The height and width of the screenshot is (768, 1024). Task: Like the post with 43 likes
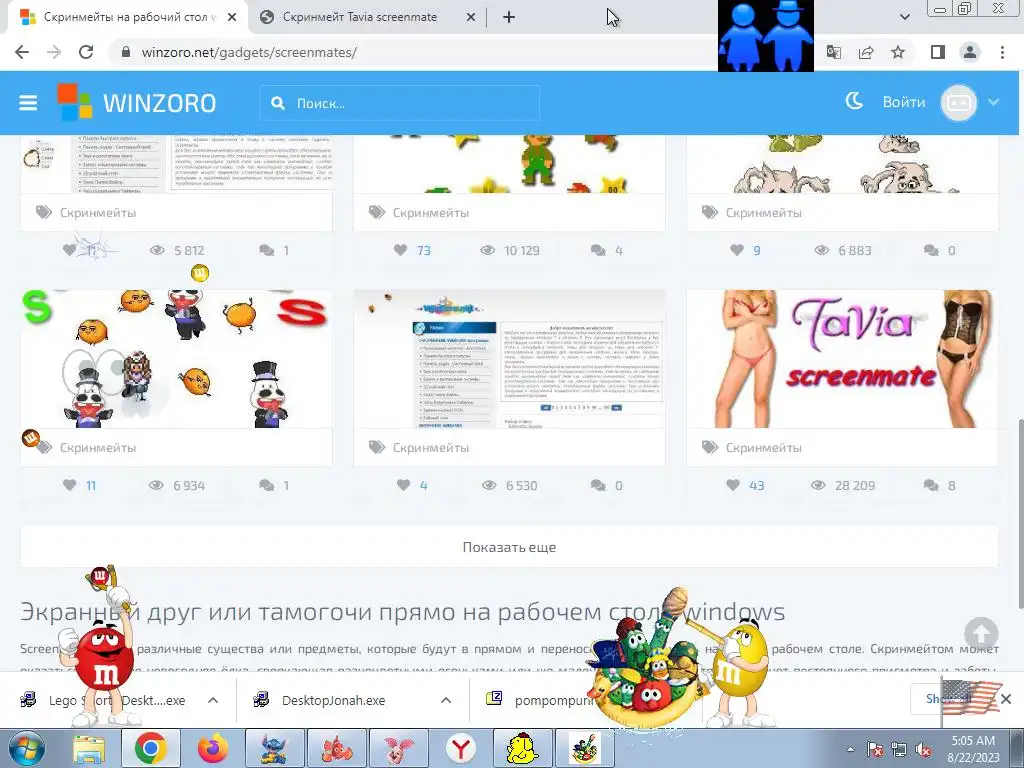point(733,485)
